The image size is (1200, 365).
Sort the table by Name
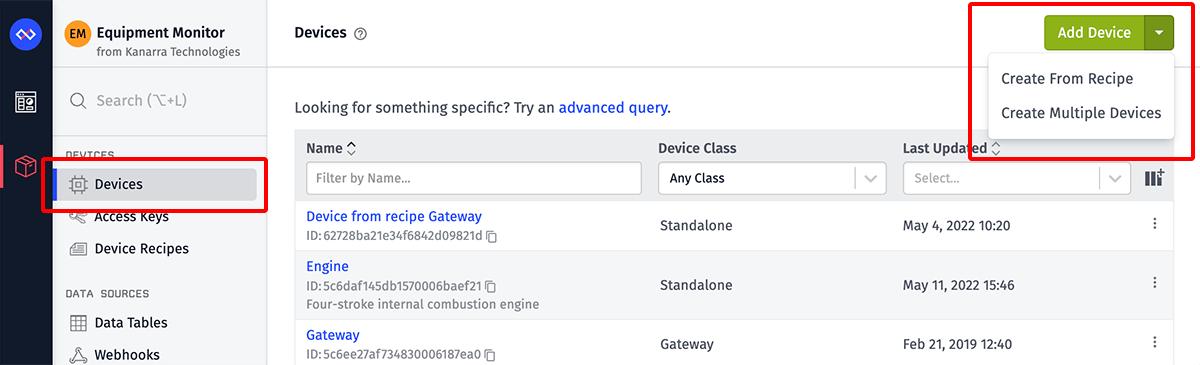click(x=331, y=148)
